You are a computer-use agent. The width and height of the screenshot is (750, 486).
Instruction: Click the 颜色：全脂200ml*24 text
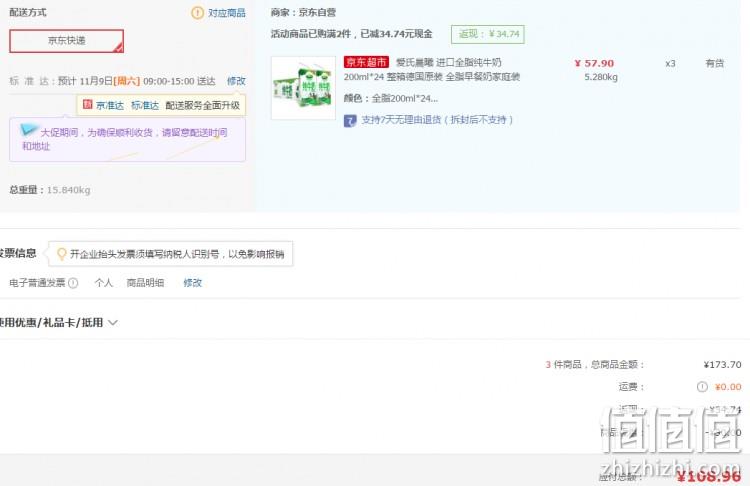pyautogui.click(x=391, y=99)
